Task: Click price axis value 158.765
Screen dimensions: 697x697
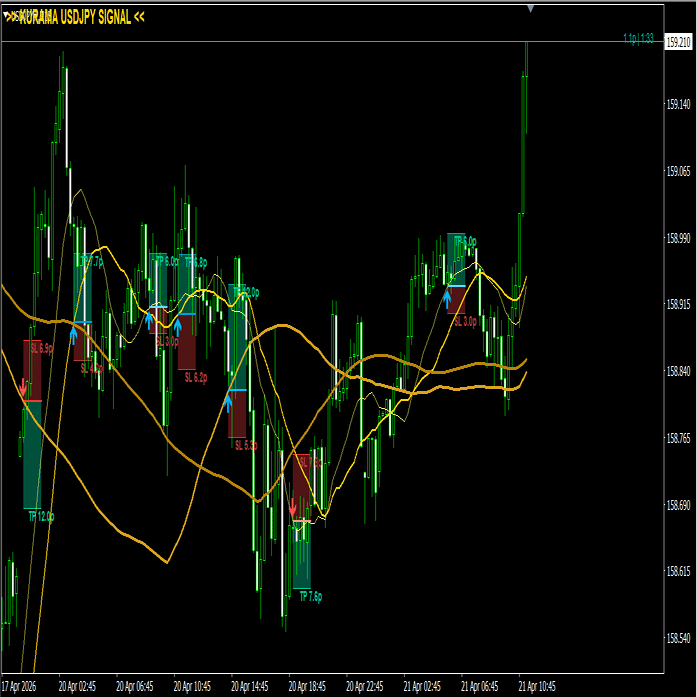Action: [x=678, y=438]
